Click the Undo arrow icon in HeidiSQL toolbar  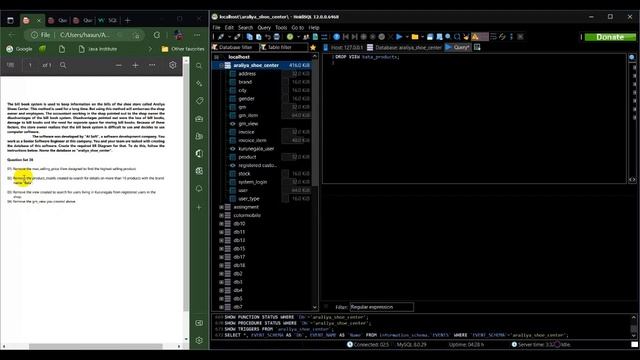pyautogui.click(x=268, y=37)
